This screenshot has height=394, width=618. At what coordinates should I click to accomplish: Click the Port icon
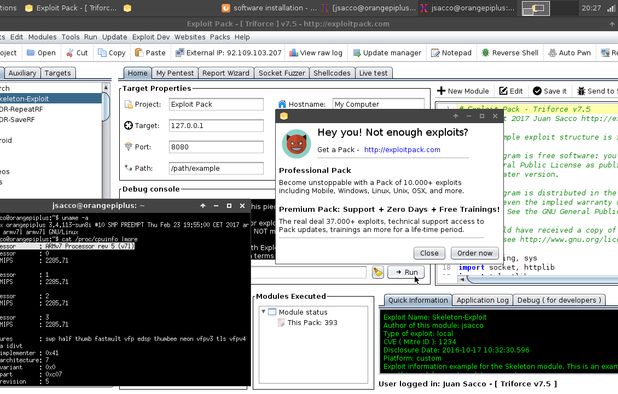(x=128, y=147)
